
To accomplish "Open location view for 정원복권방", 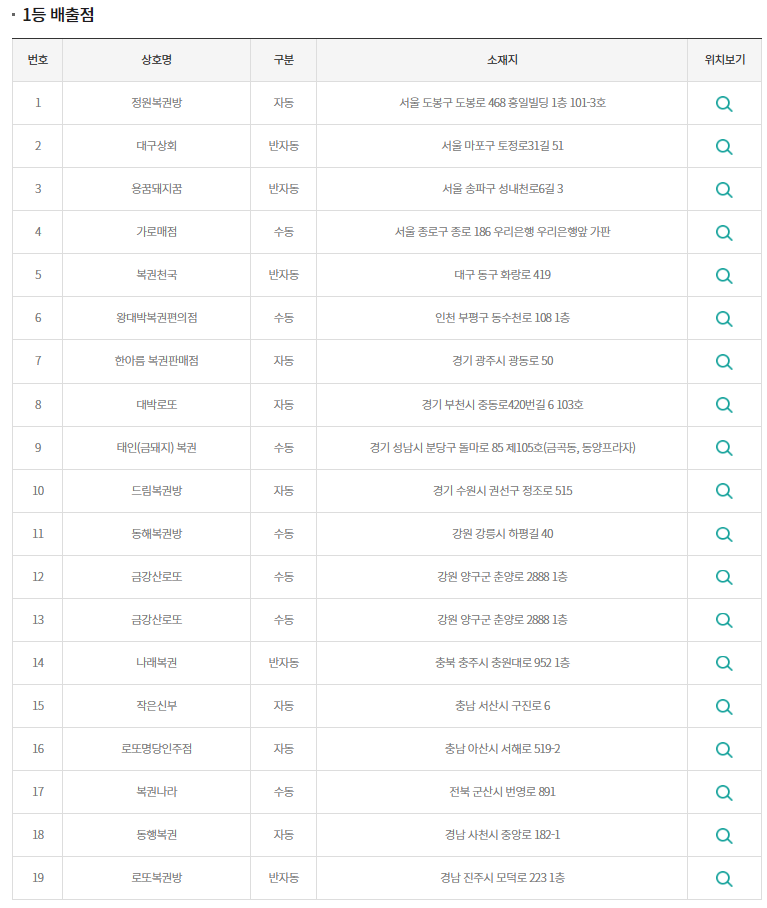I will tap(724, 103).
